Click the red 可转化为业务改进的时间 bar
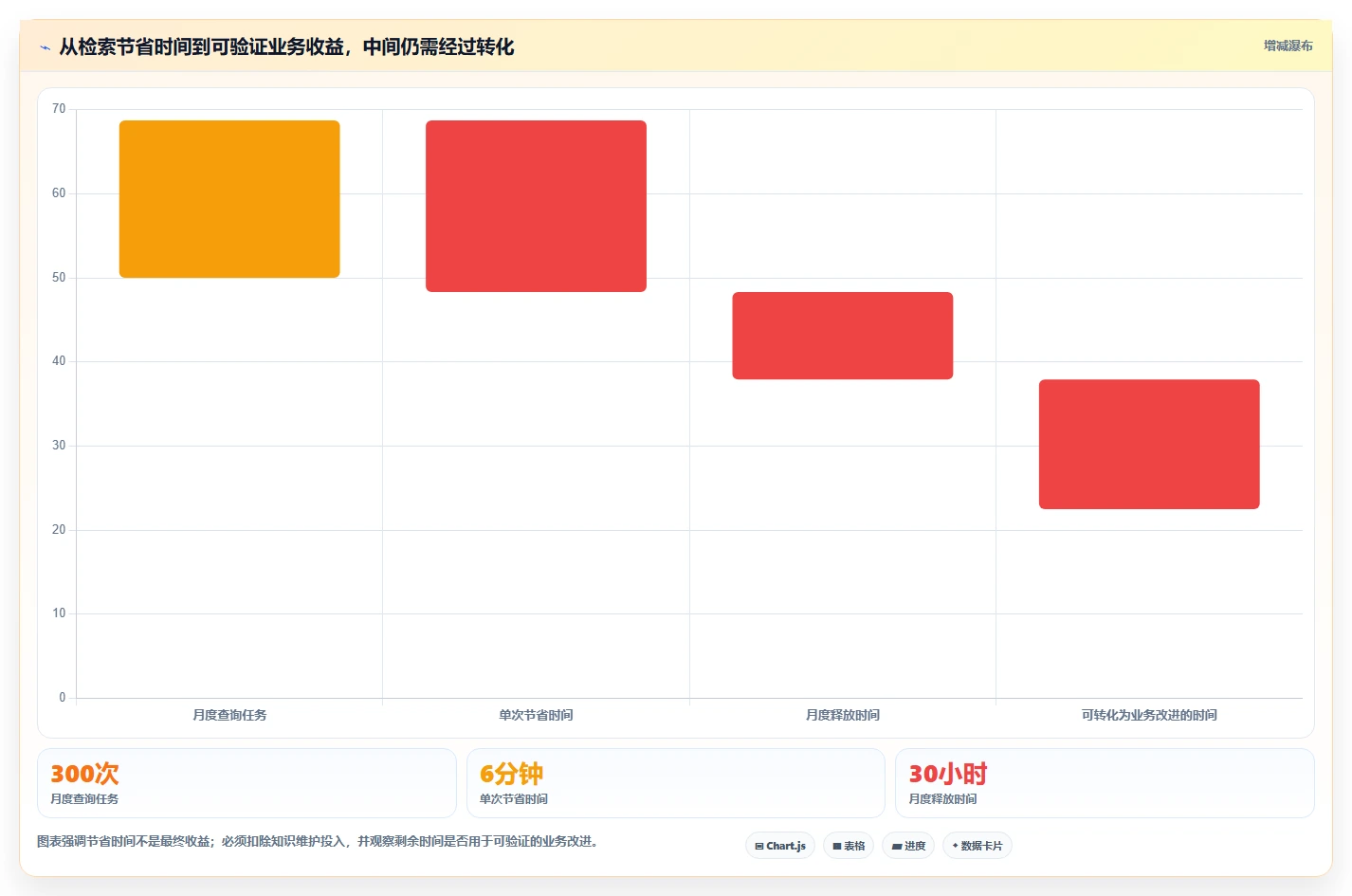Screen dimensions: 1352x896 click(1149, 445)
